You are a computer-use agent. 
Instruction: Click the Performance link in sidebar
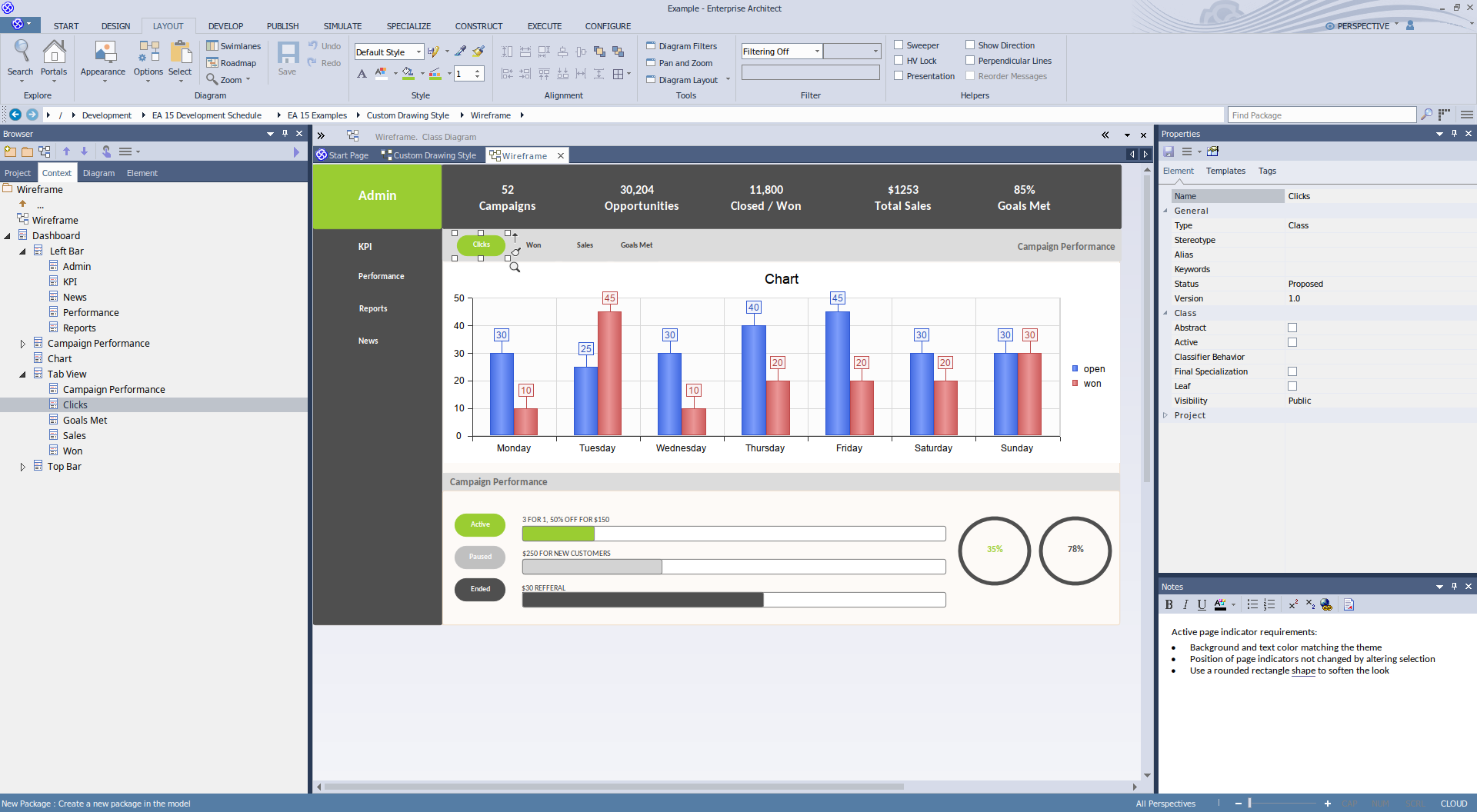[x=381, y=276]
